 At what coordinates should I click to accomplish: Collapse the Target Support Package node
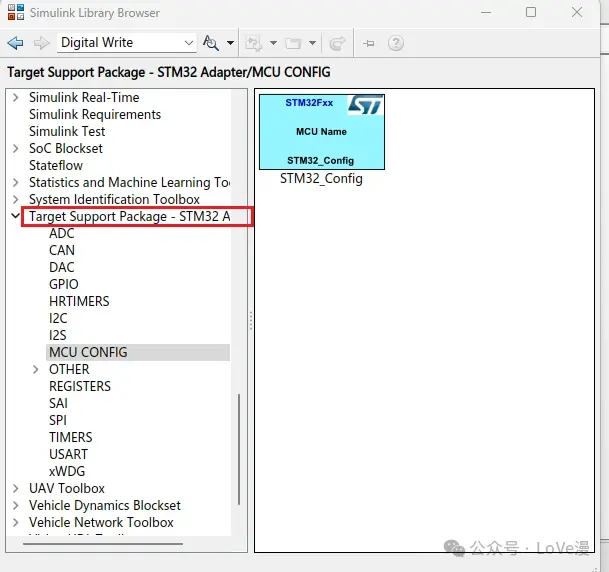click(16, 216)
